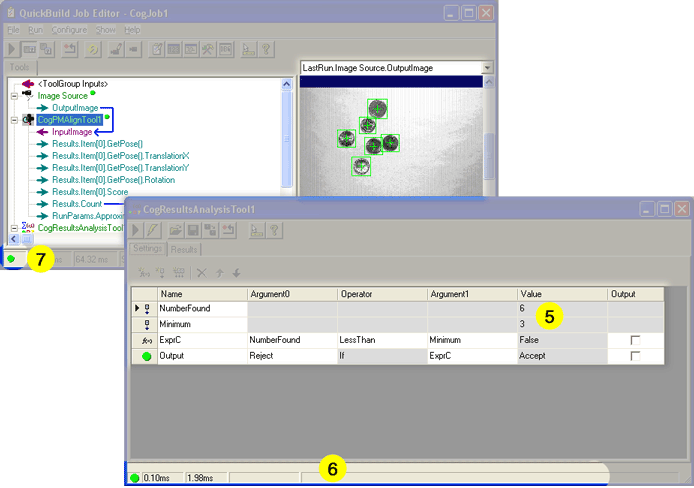Tick Output checkbox in the Output row

click(x=635, y=356)
